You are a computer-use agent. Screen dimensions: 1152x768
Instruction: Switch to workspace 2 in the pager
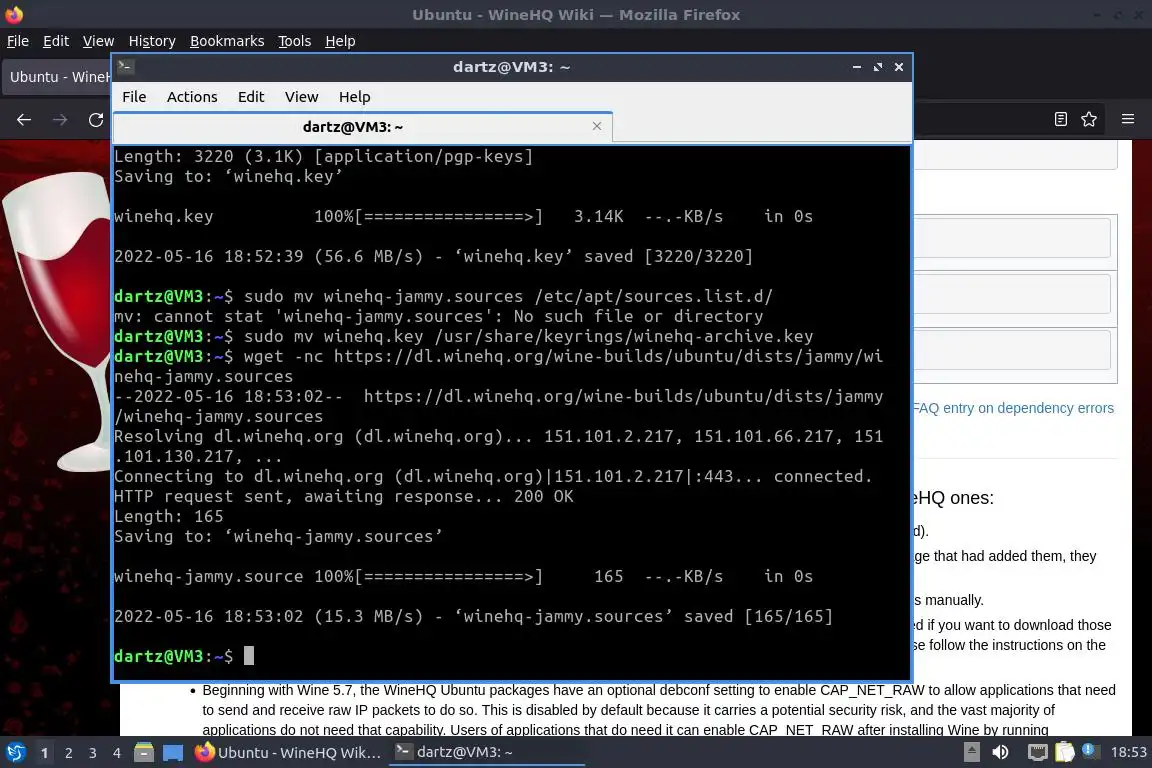click(68, 753)
